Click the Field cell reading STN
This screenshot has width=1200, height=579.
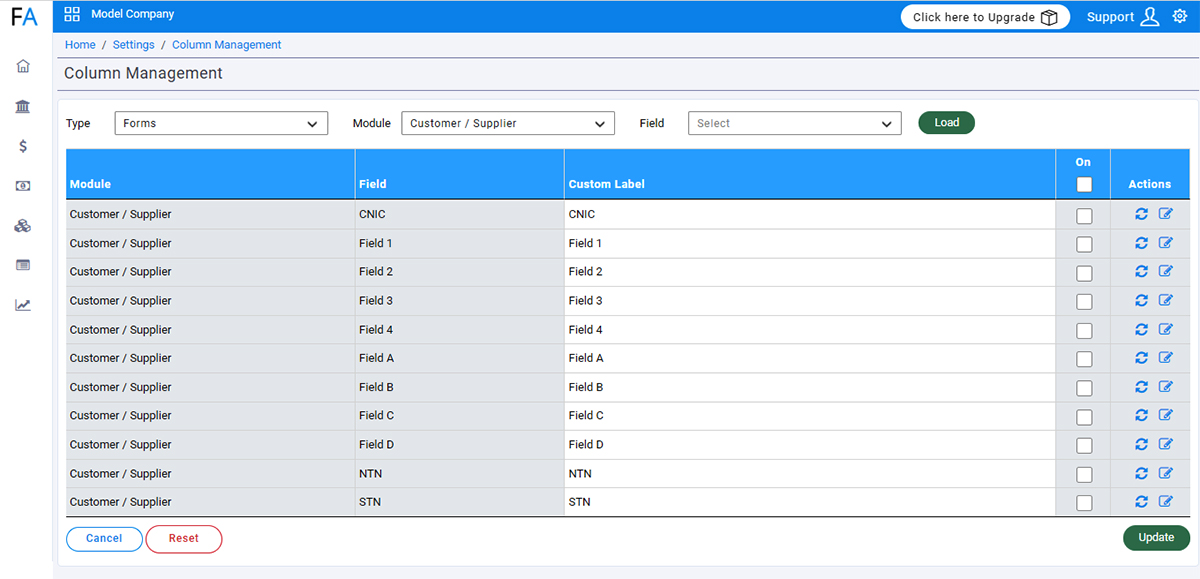tap(459, 502)
